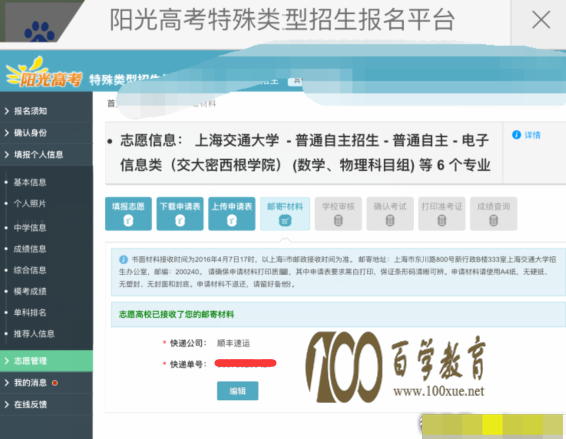566x439 pixels.
Task: Expand the 确认身份 sidebar section
Action: (x=46, y=133)
